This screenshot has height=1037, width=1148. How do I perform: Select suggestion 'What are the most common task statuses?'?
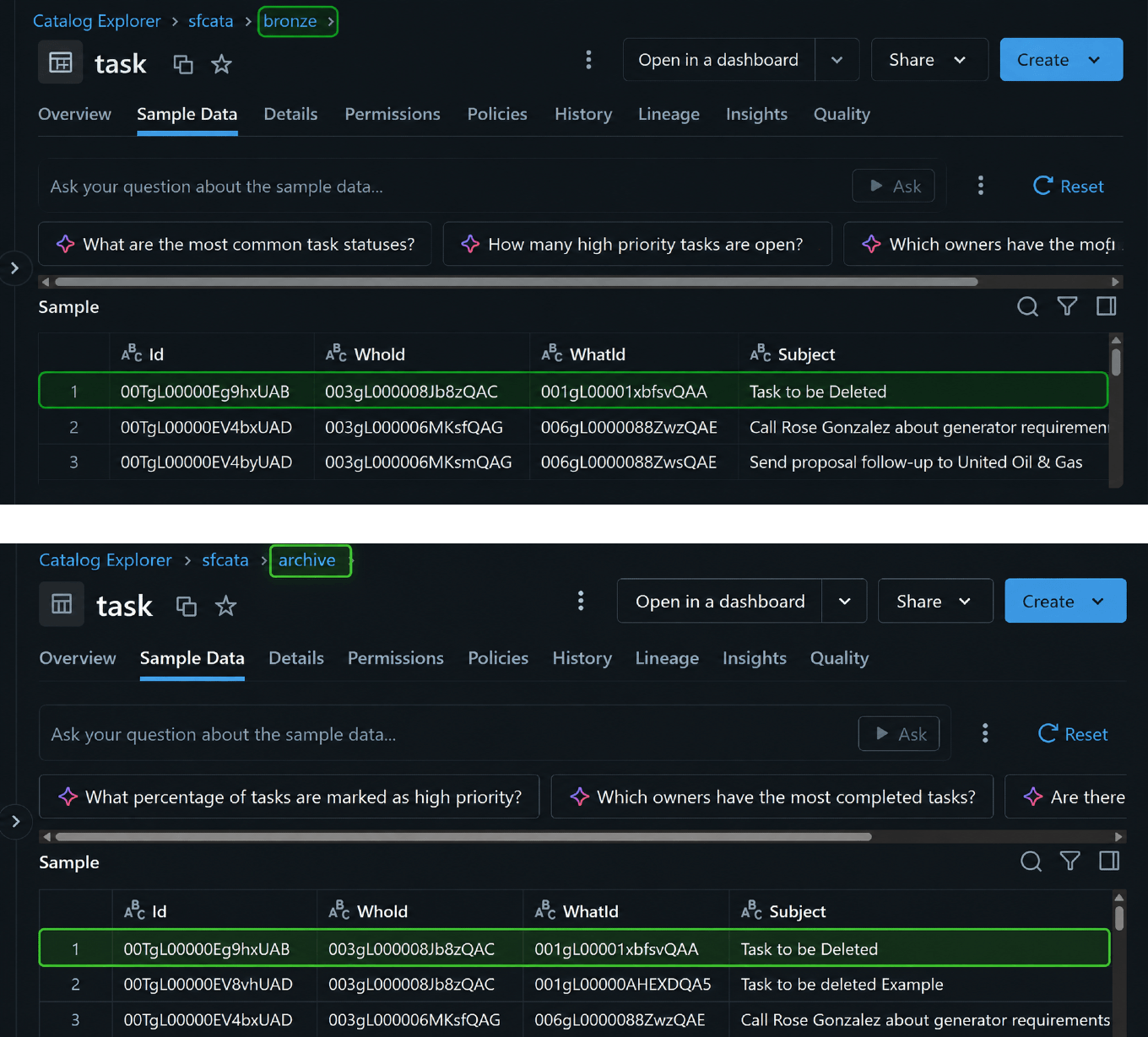tap(235, 244)
